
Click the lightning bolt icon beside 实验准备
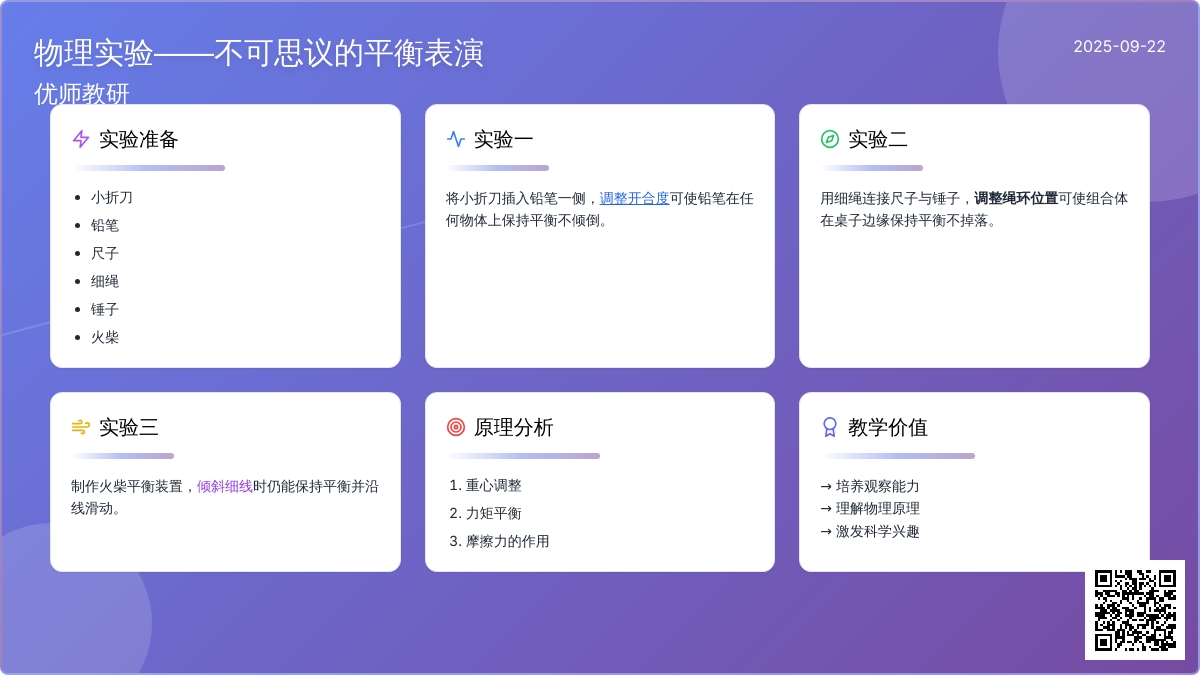pyautogui.click(x=81, y=139)
